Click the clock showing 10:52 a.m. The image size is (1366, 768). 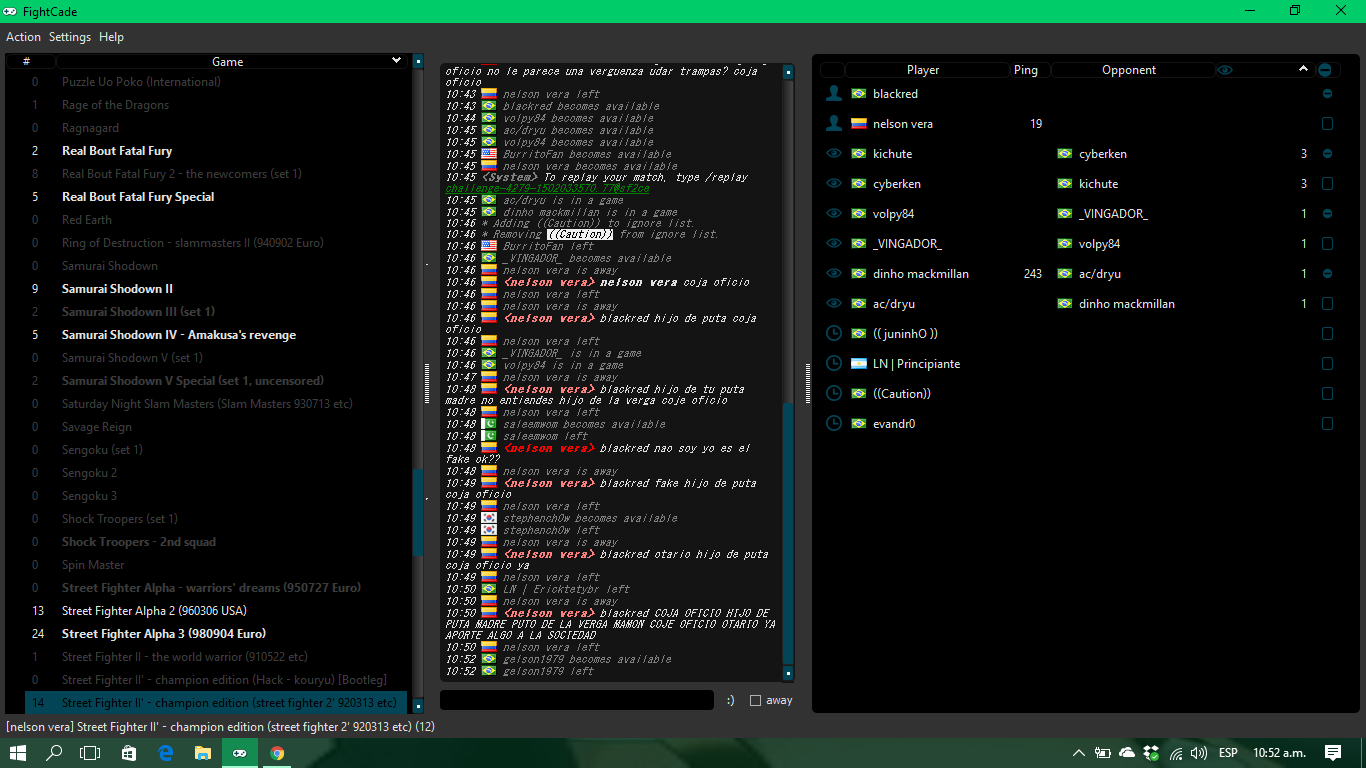(x=1280, y=753)
